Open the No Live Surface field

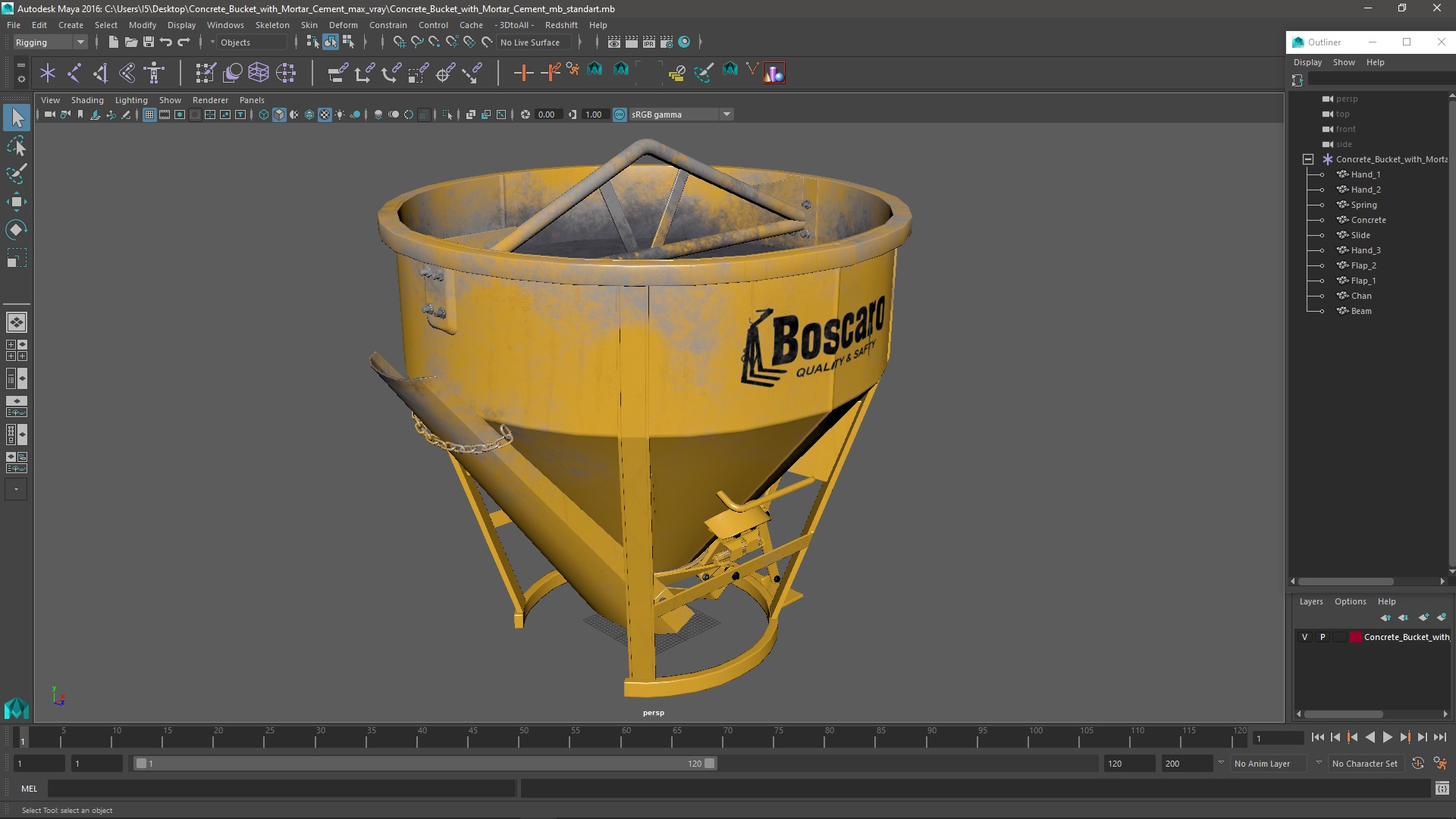(535, 42)
